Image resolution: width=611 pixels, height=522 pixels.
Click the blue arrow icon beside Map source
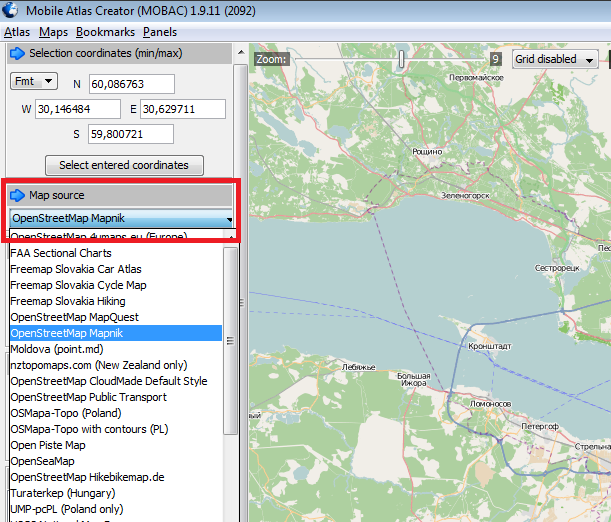pyautogui.click(x=18, y=195)
